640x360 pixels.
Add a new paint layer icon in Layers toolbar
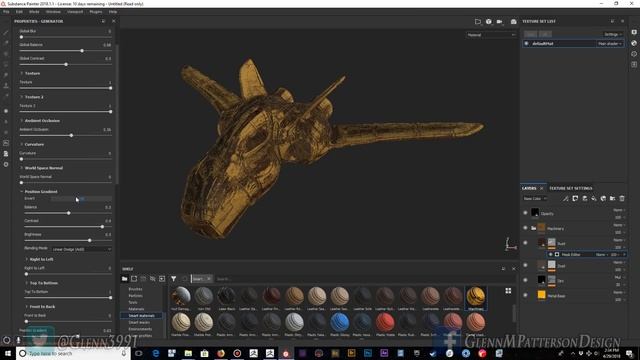[584, 199]
